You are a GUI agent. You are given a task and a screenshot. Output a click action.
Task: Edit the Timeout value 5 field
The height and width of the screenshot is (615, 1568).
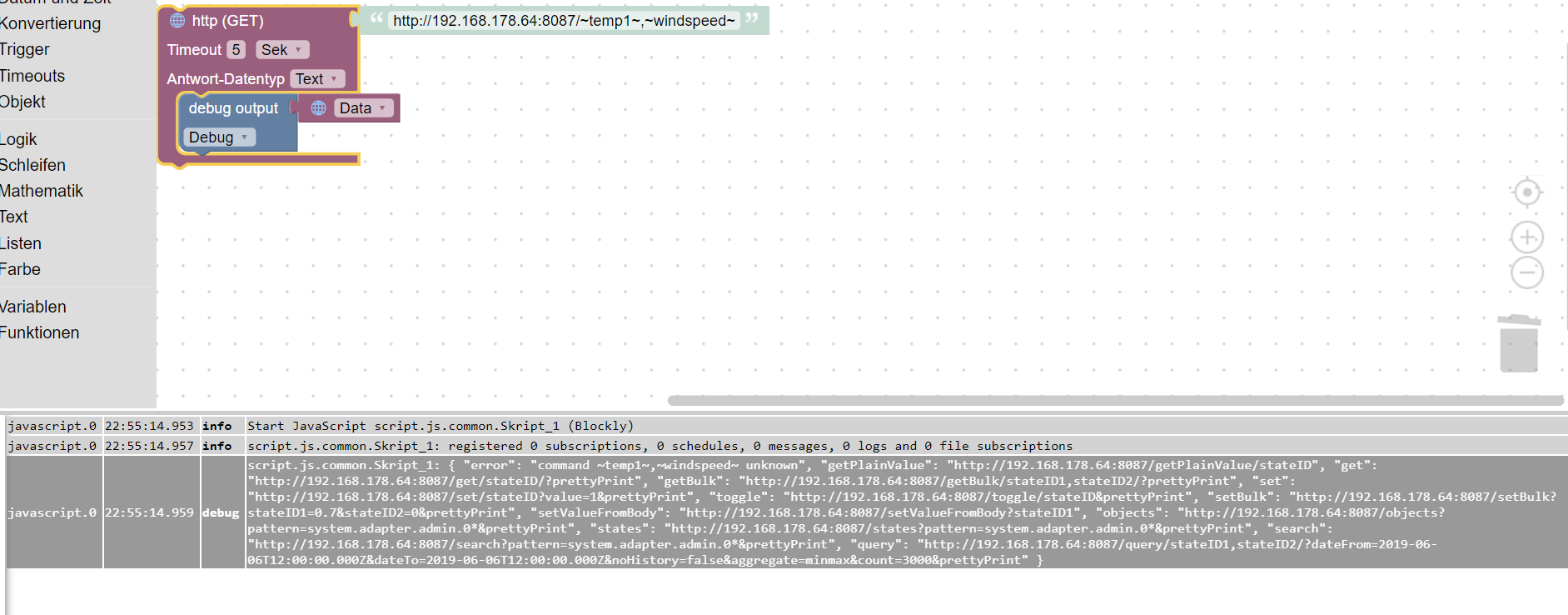pos(236,50)
